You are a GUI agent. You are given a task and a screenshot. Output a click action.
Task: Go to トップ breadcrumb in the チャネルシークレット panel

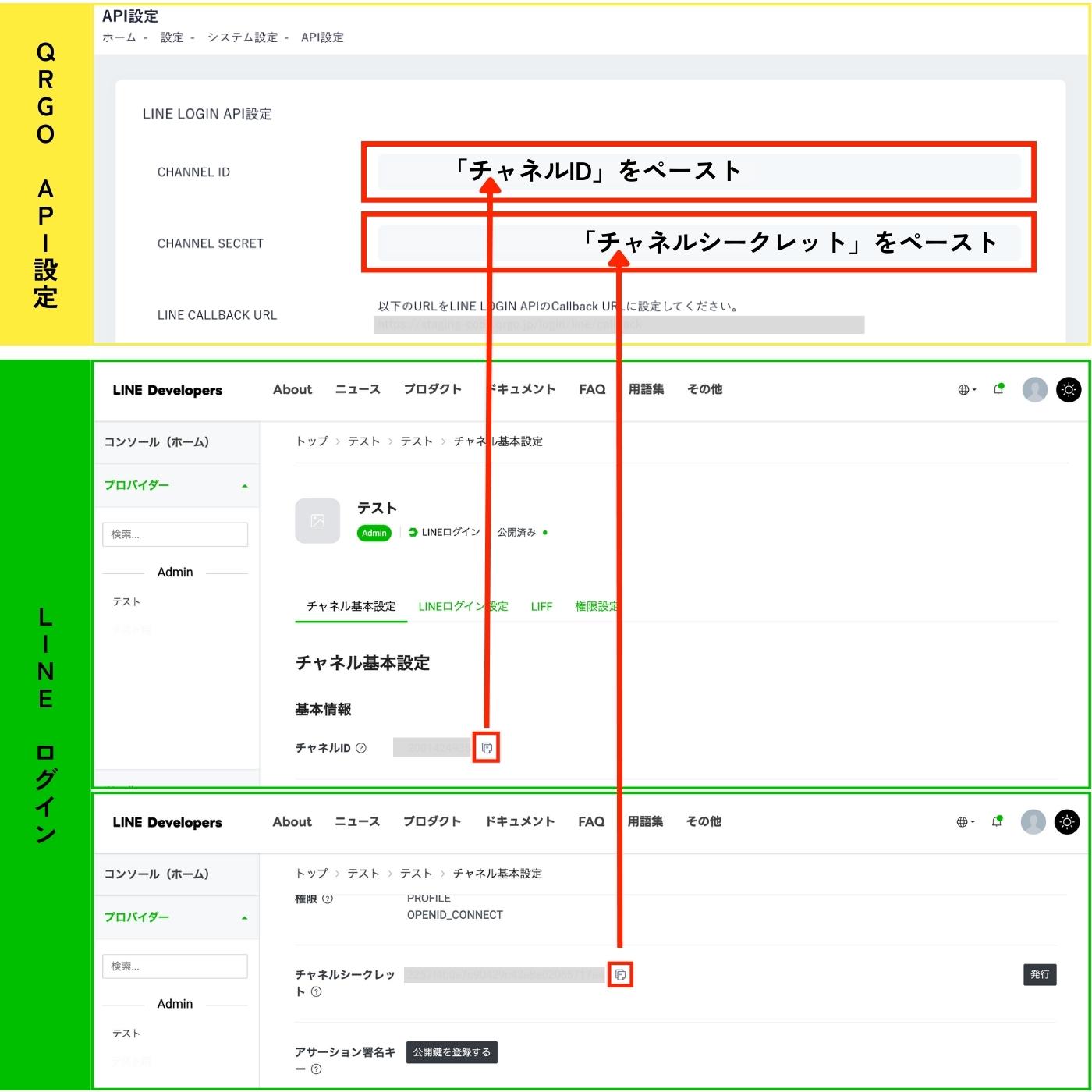pyautogui.click(x=311, y=874)
